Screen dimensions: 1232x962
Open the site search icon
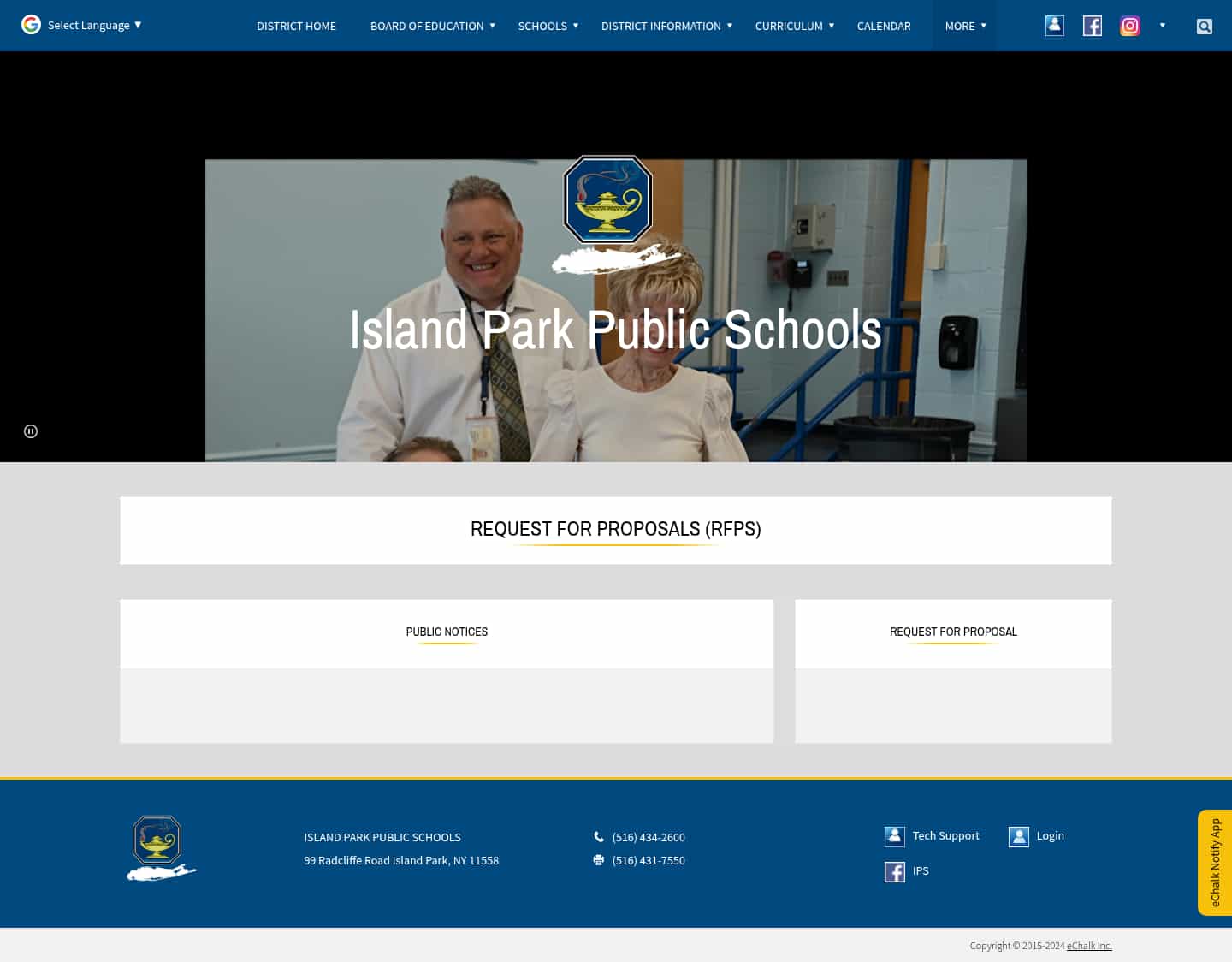coord(1205,27)
